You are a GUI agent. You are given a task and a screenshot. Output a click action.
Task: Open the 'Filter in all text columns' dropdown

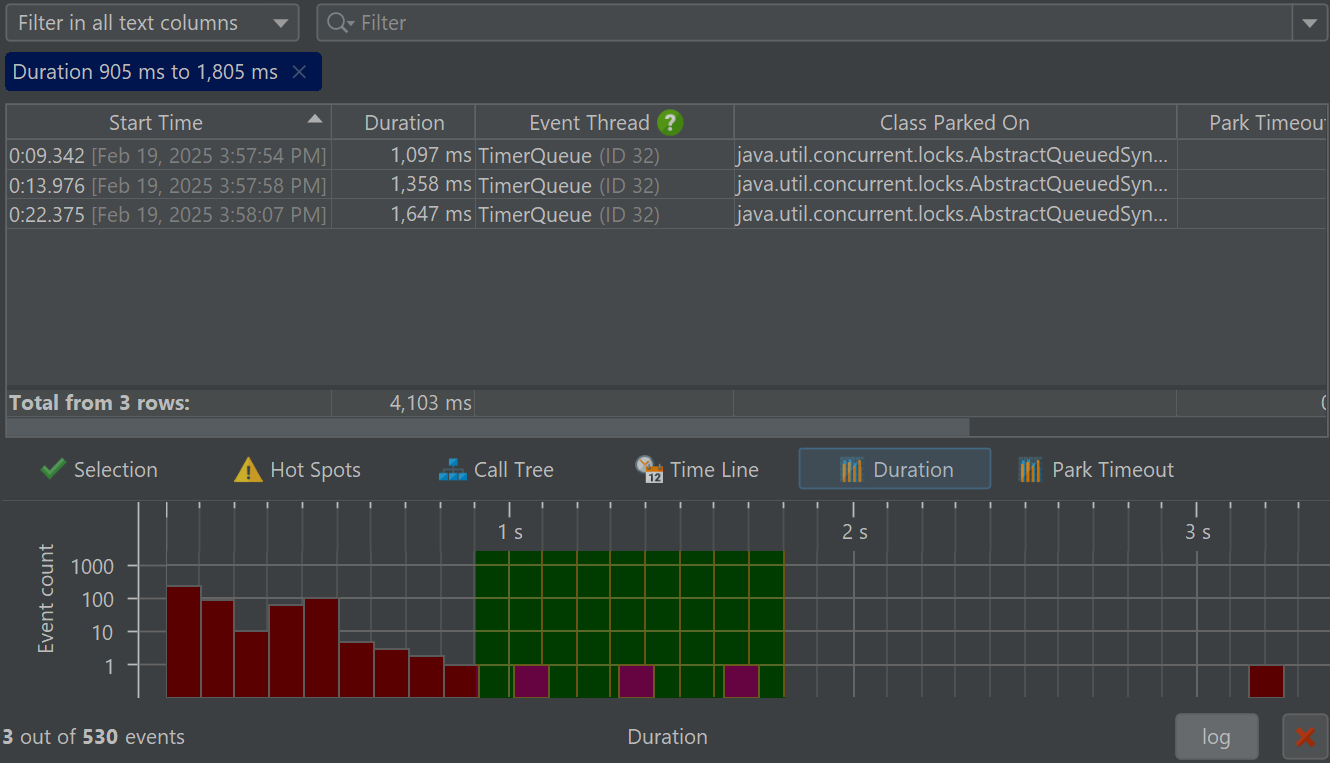[x=152, y=23]
